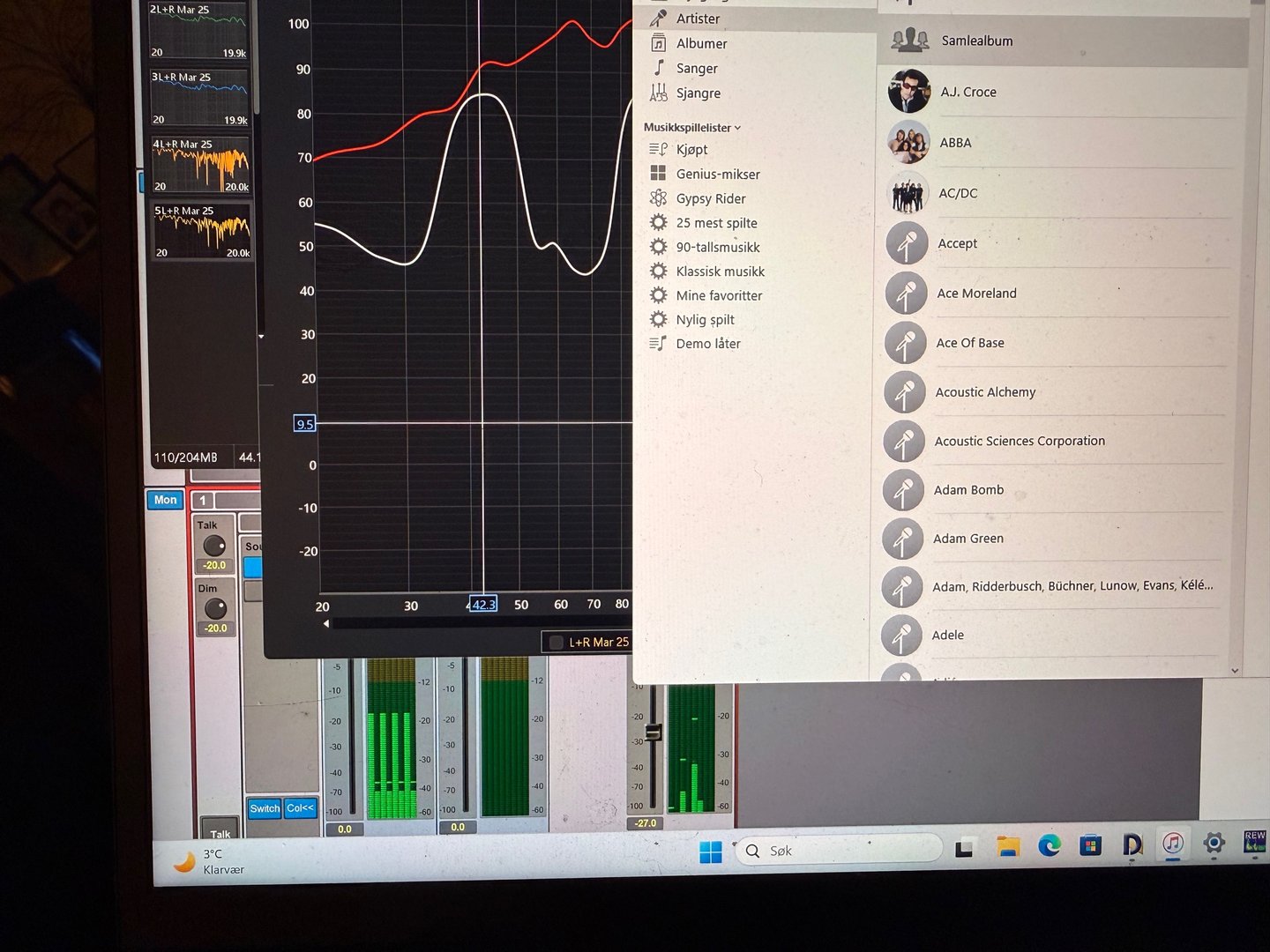This screenshot has width=1270, height=952.
Task: Click the Dim knob in the mixer
Action: [215, 608]
